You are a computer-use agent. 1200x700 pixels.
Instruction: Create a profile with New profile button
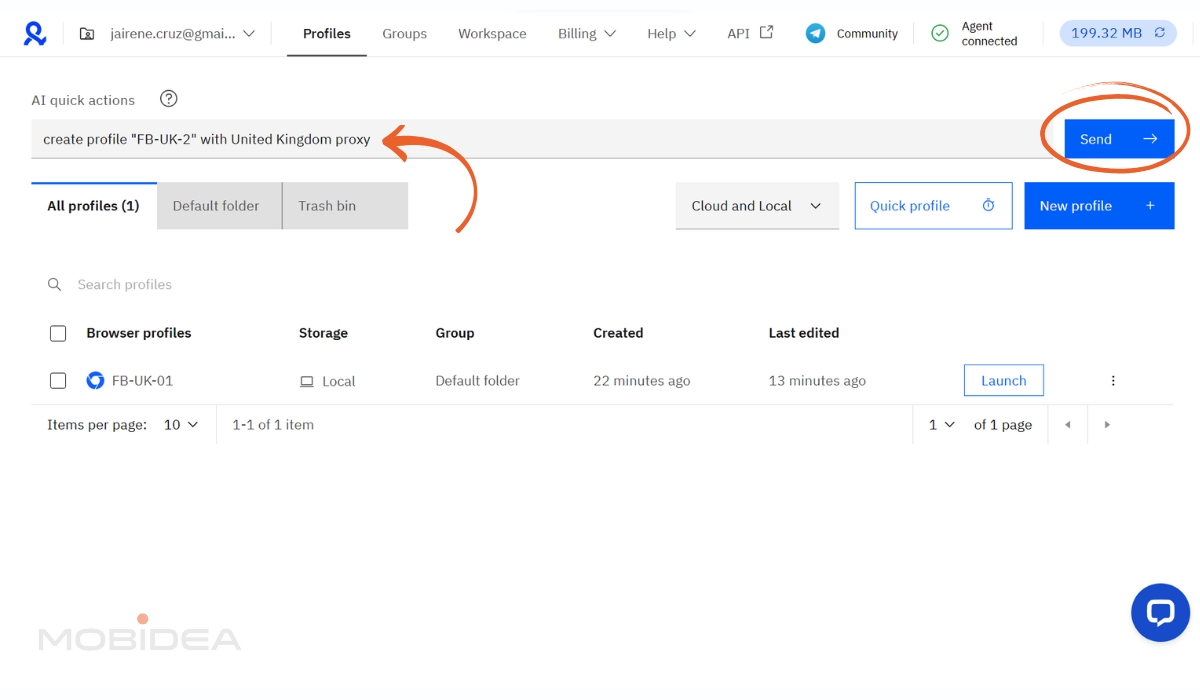pos(1098,205)
